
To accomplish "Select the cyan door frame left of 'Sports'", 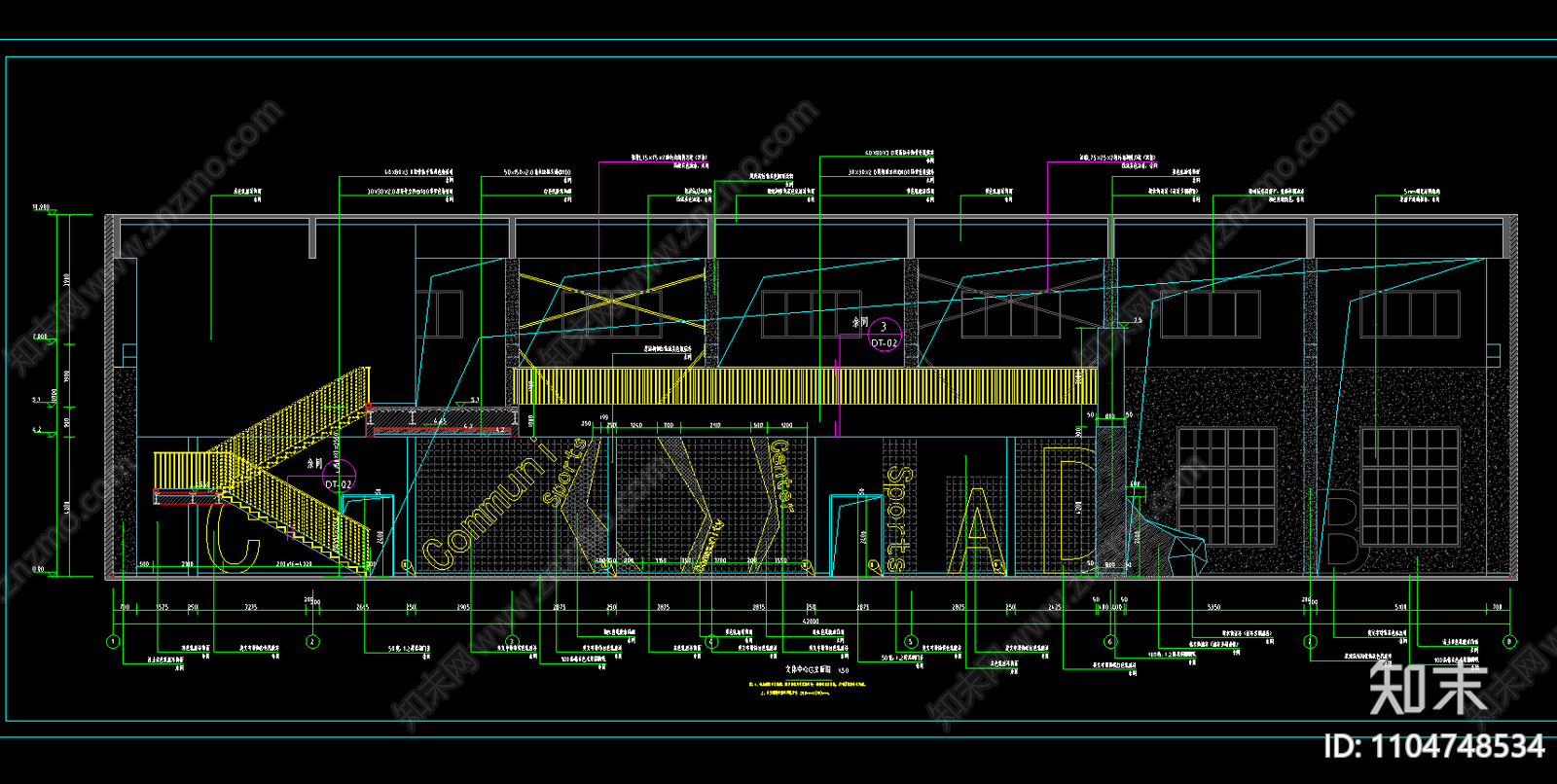I will 855,535.
